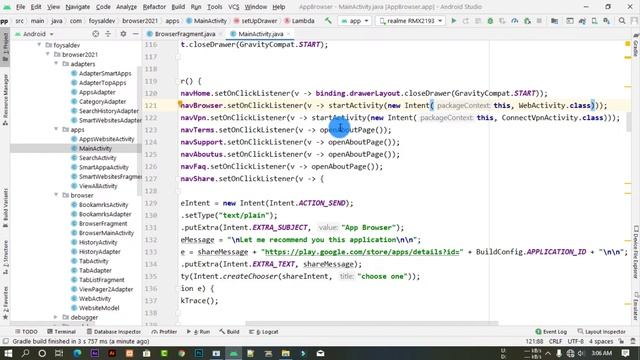Click the editor horizontal scrollbar
The image size is (640, 360).
[x=371, y=323]
